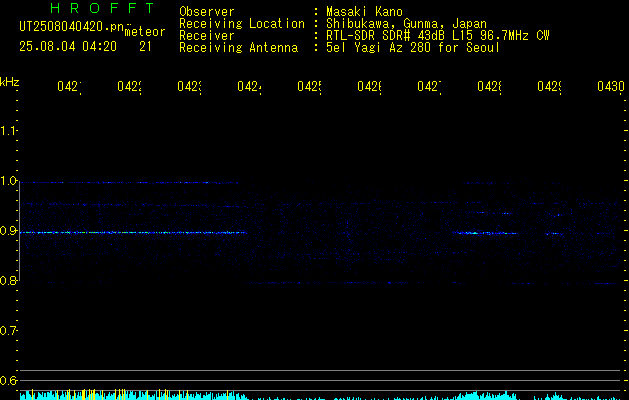Click the green HROFFT title
The height and width of the screenshot is (400, 629).
coord(103,8)
